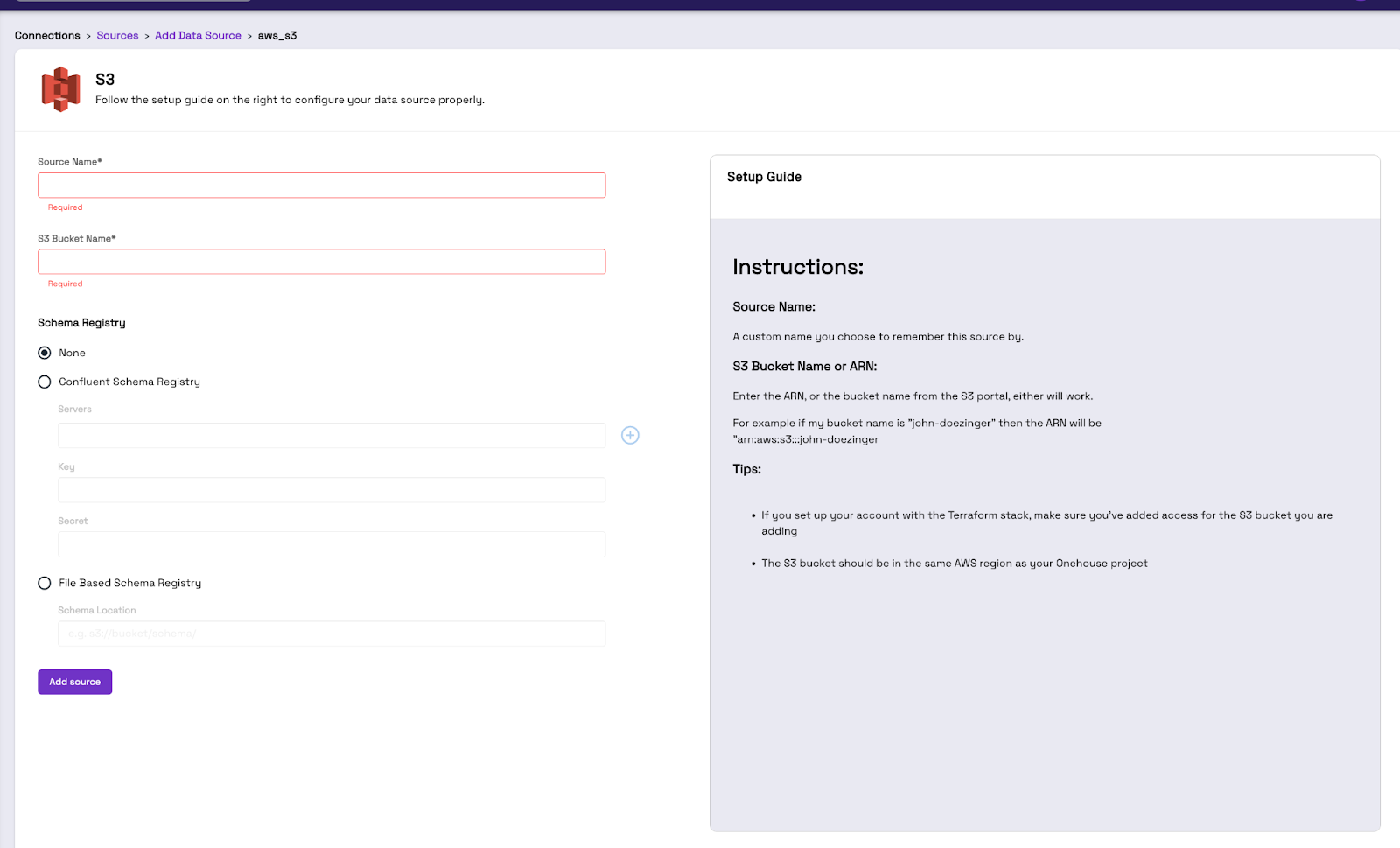Screen dimensions: 1400x848
Task: Click into the S3 Bucket Name field
Action: (321, 261)
